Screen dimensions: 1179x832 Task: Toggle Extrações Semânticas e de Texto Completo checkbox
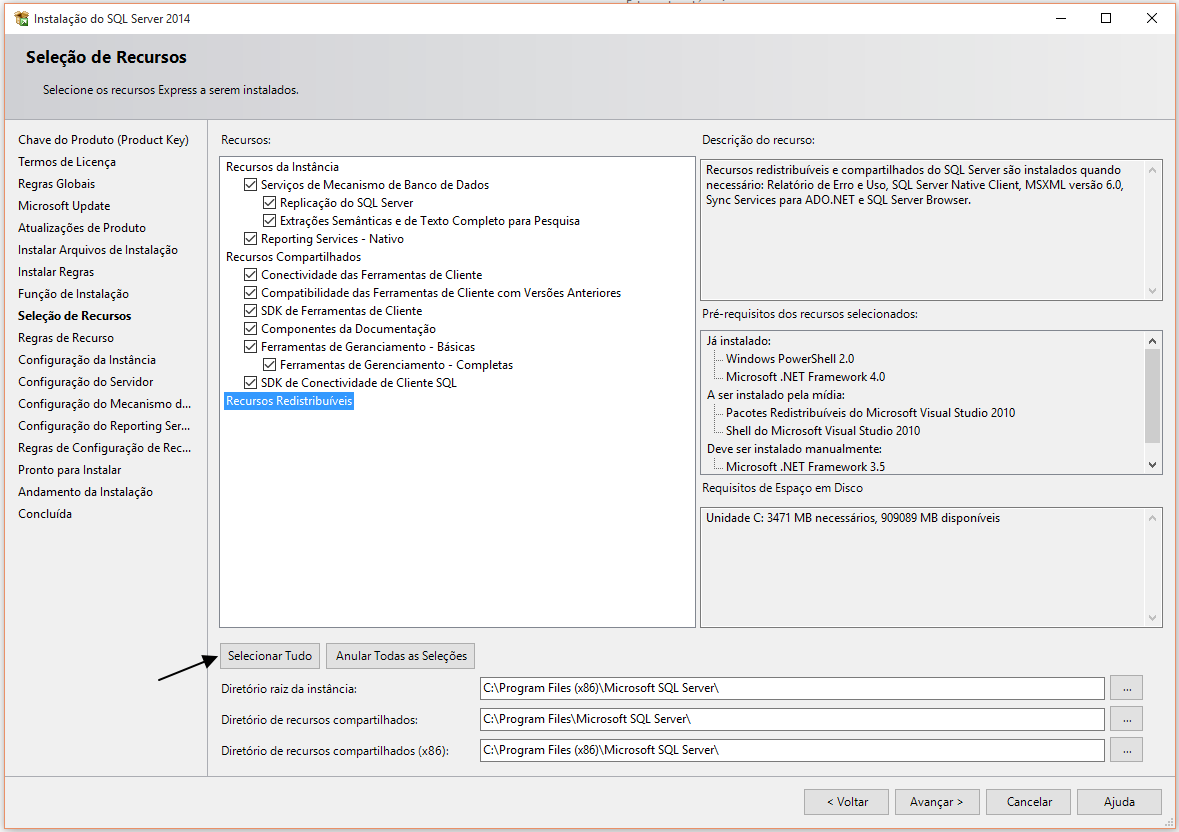269,221
